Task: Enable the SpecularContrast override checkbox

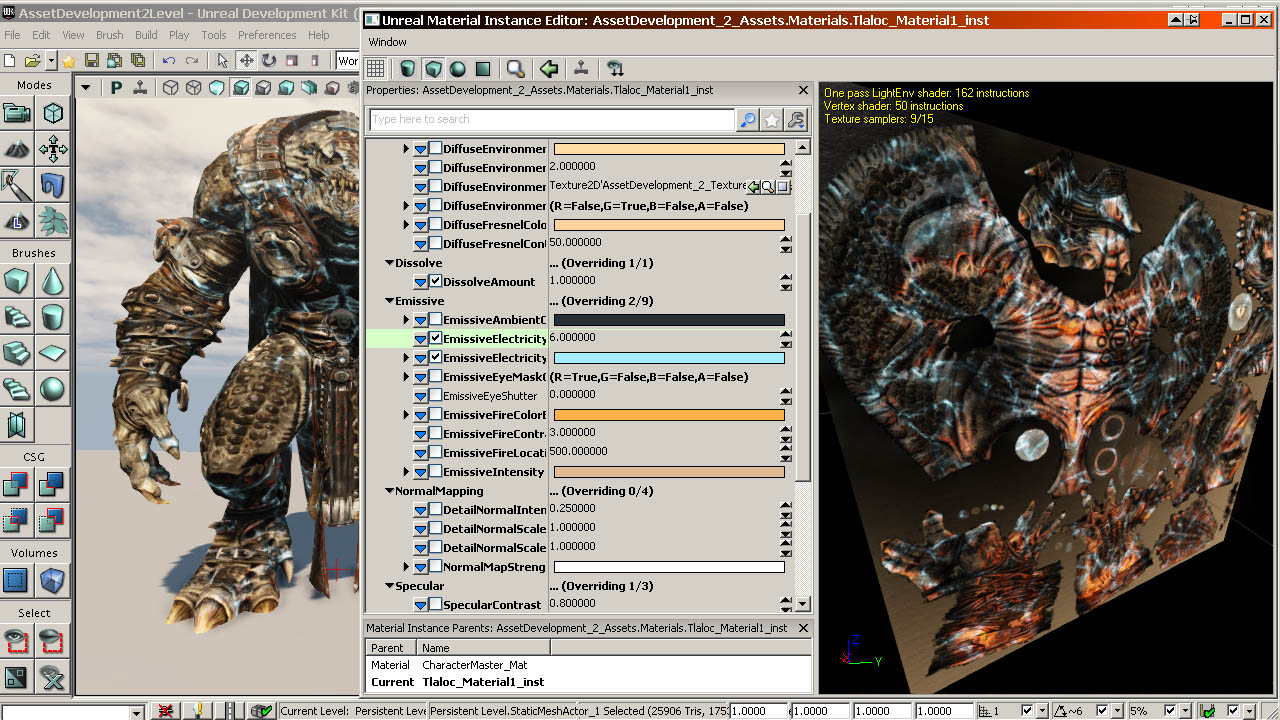Action: 435,605
